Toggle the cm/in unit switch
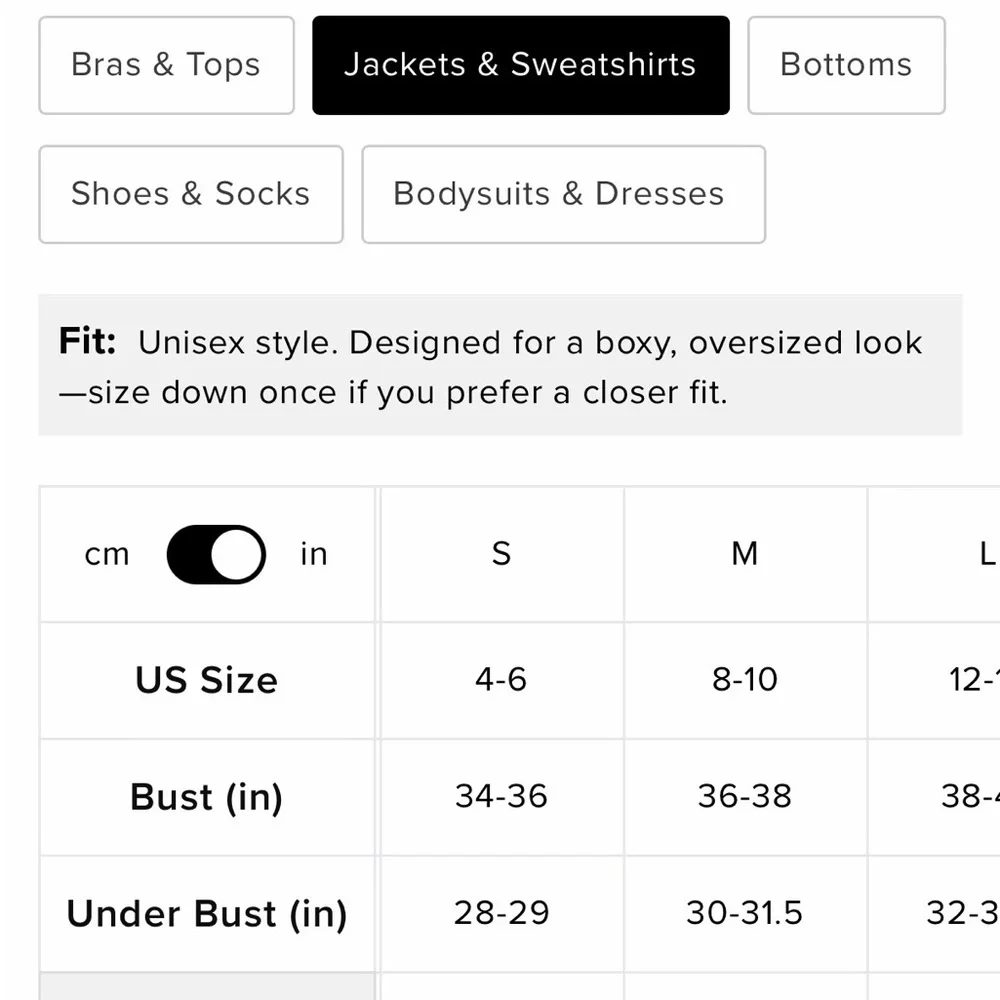1000x1000 pixels. point(216,554)
